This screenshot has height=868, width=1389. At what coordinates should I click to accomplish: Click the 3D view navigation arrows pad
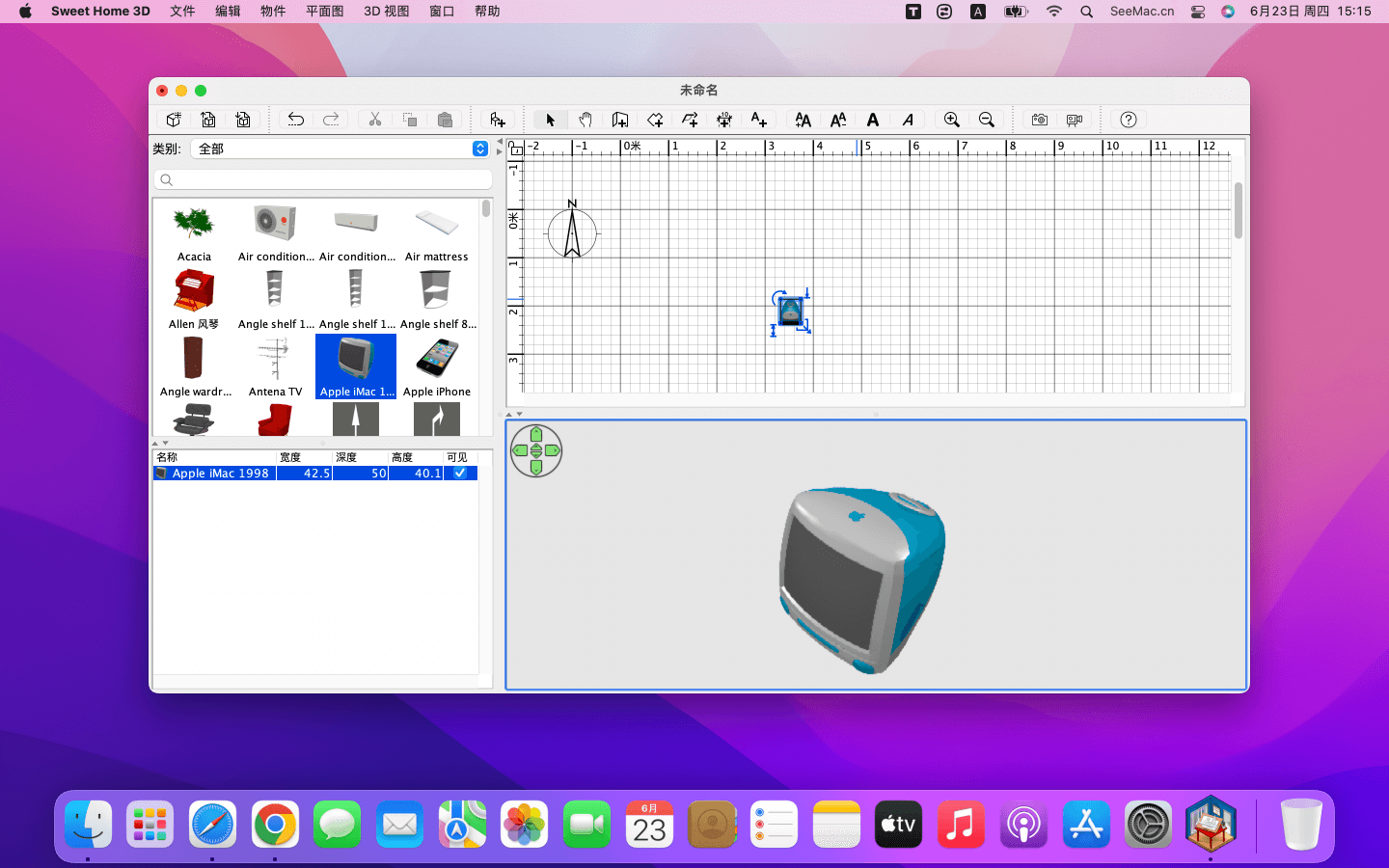click(536, 450)
